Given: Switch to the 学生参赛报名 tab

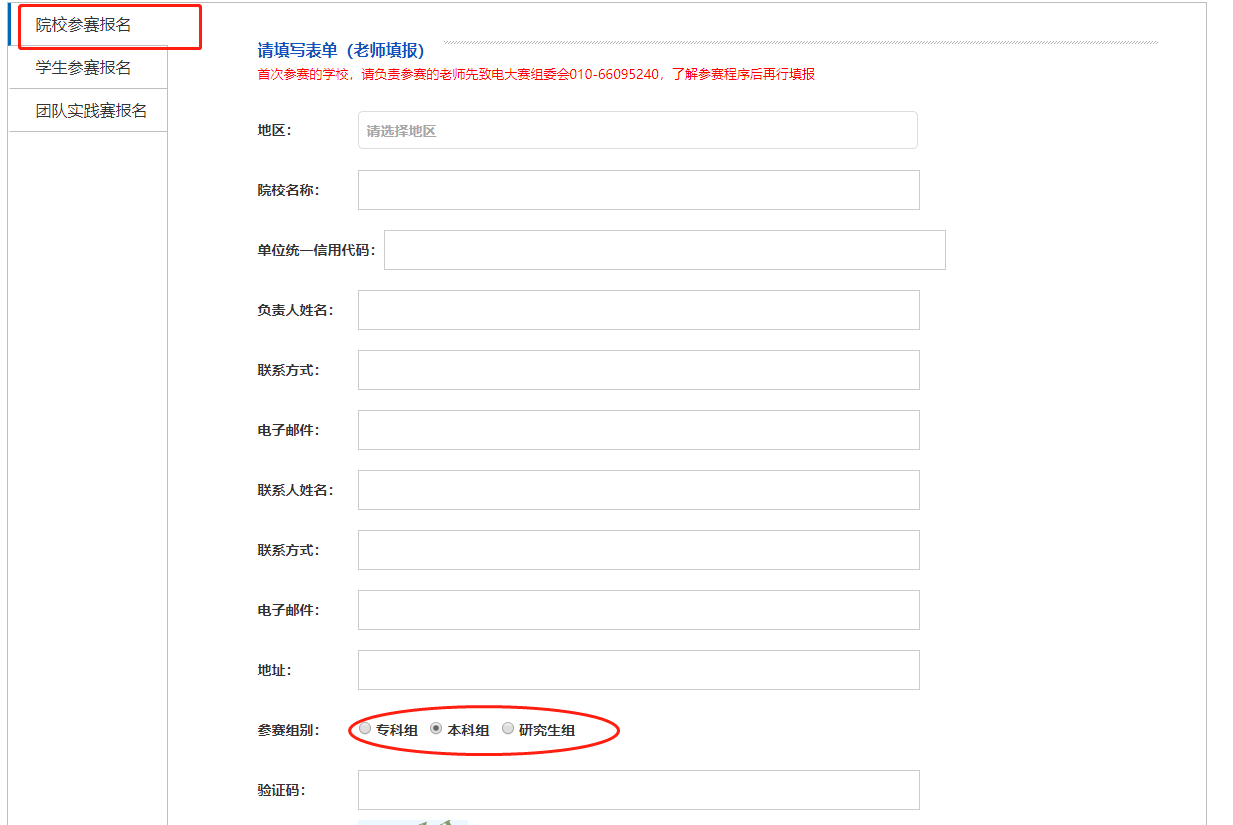Looking at the screenshot, I should (84, 68).
